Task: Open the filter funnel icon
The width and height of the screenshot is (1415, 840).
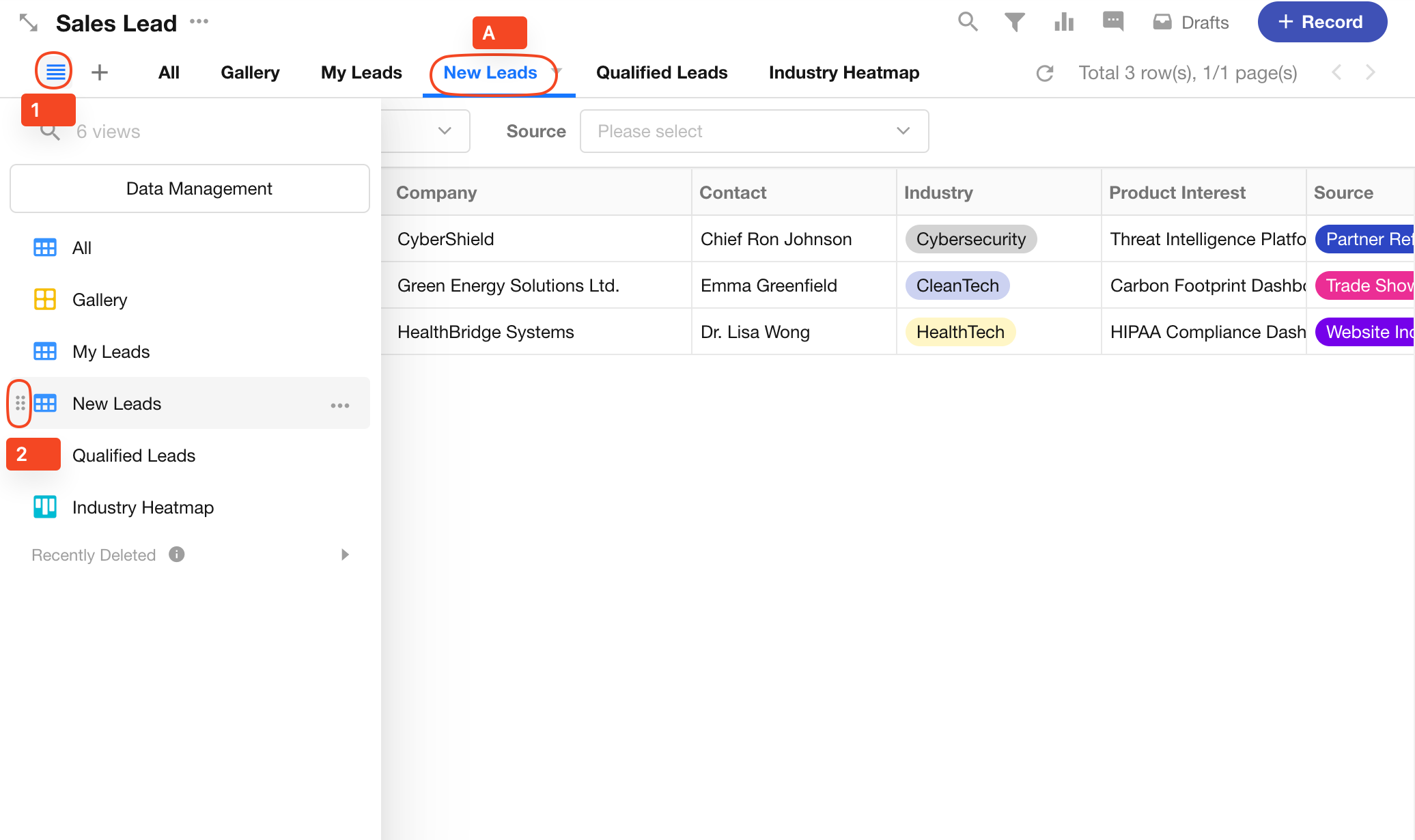Action: click(1015, 22)
